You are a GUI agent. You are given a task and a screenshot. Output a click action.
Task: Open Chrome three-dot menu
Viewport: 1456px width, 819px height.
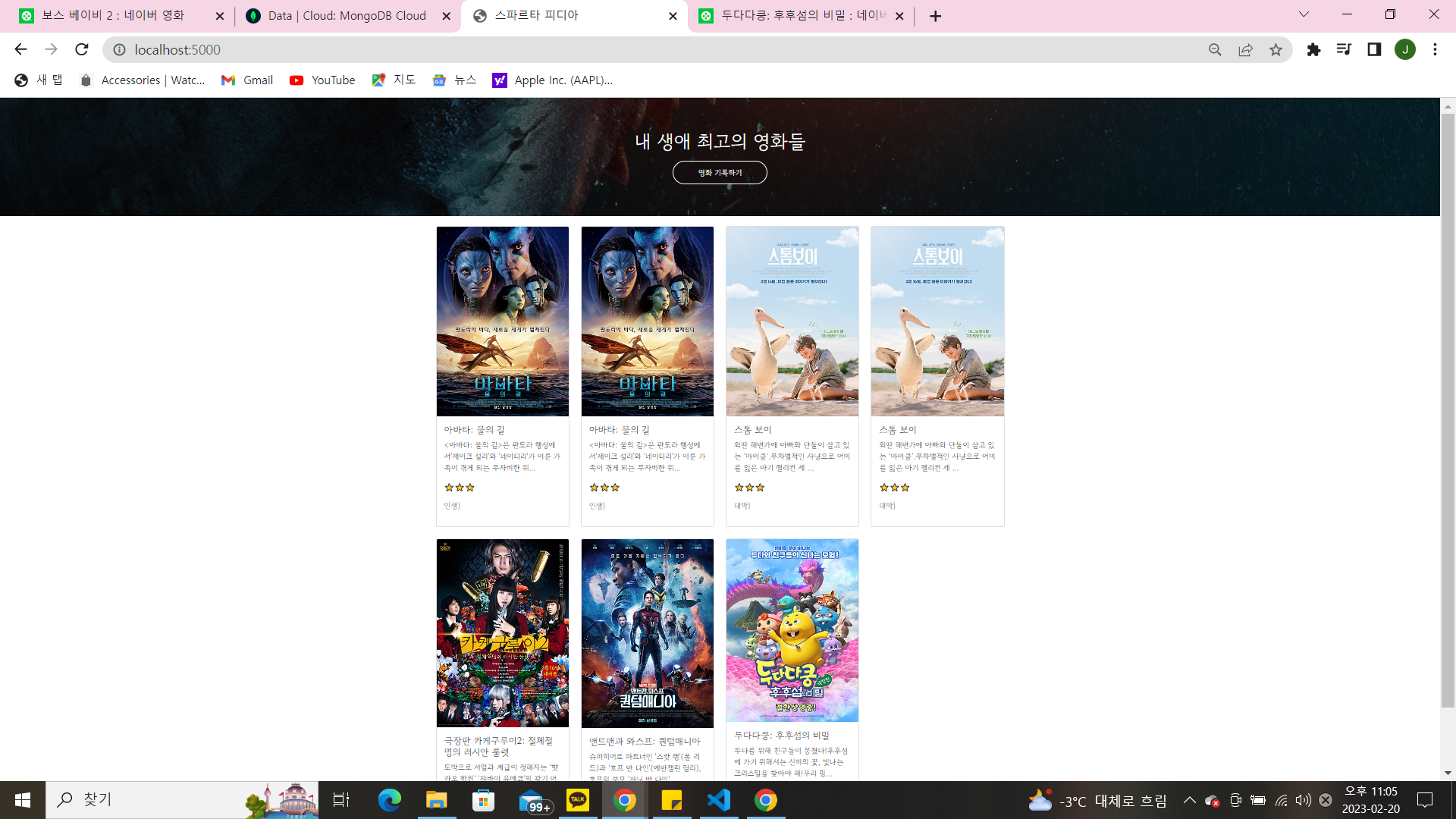coord(1435,49)
